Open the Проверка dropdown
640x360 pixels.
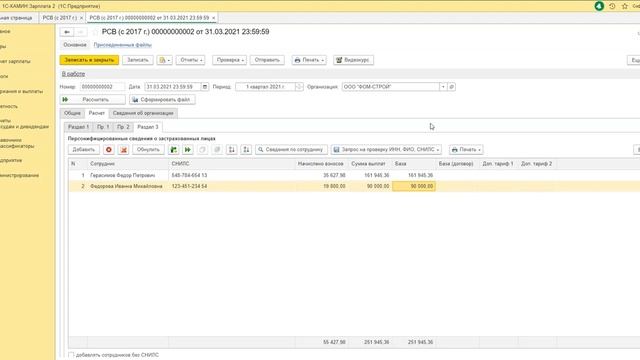click(229, 60)
